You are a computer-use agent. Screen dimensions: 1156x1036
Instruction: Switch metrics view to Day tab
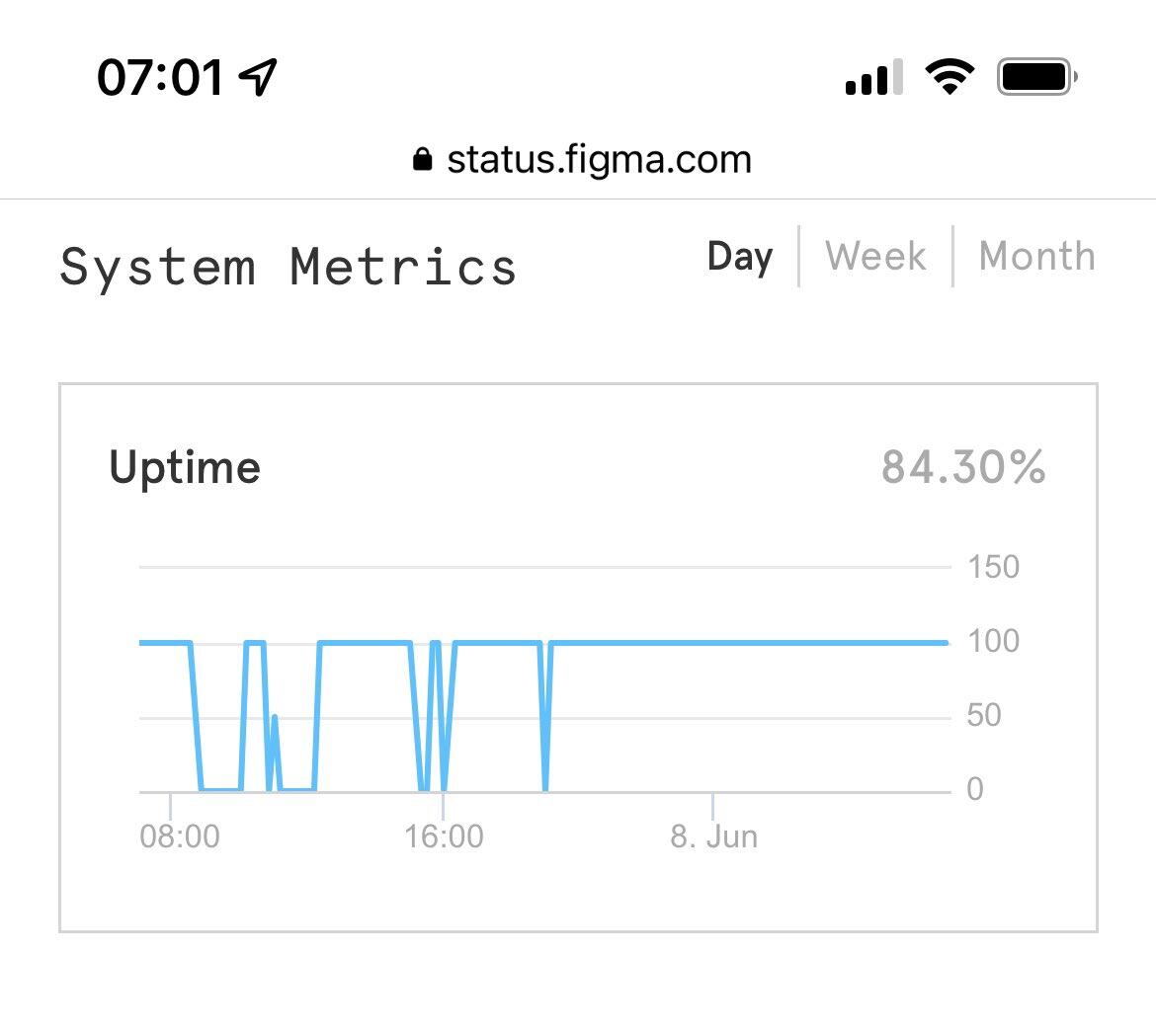click(x=740, y=257)
